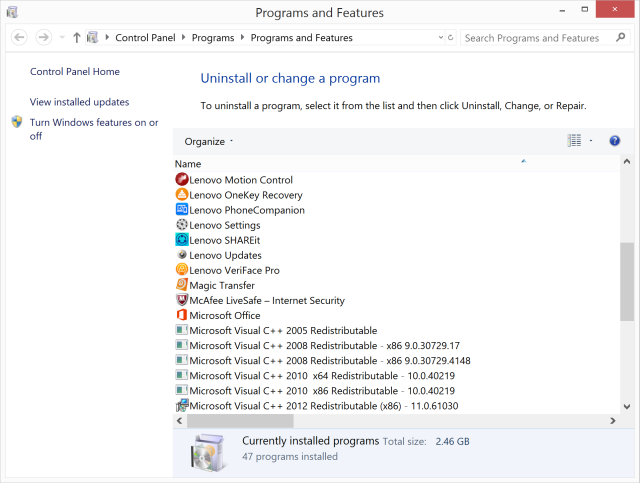Click the Lenovo PhoneCompanion icon
This screenshot has width=640, height=483.
(182, 209)
